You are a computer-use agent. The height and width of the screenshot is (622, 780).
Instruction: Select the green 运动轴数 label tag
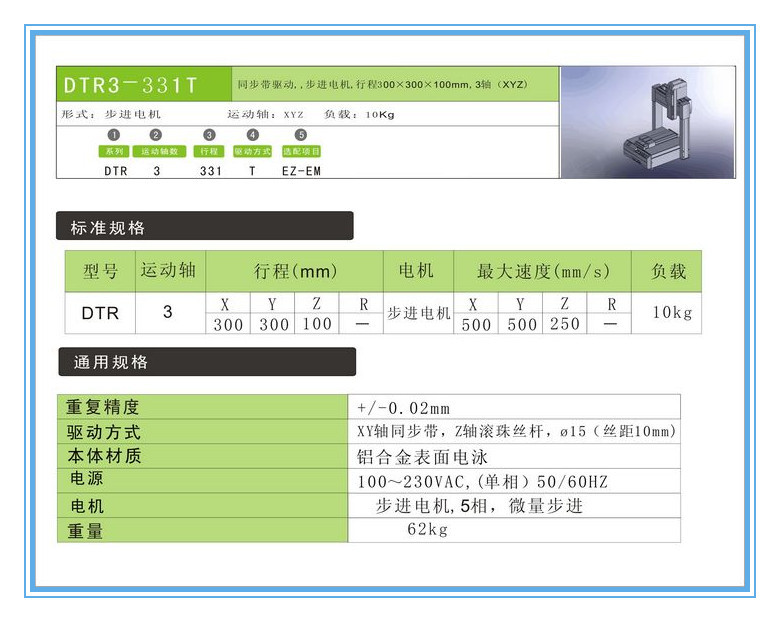(159, 151)
